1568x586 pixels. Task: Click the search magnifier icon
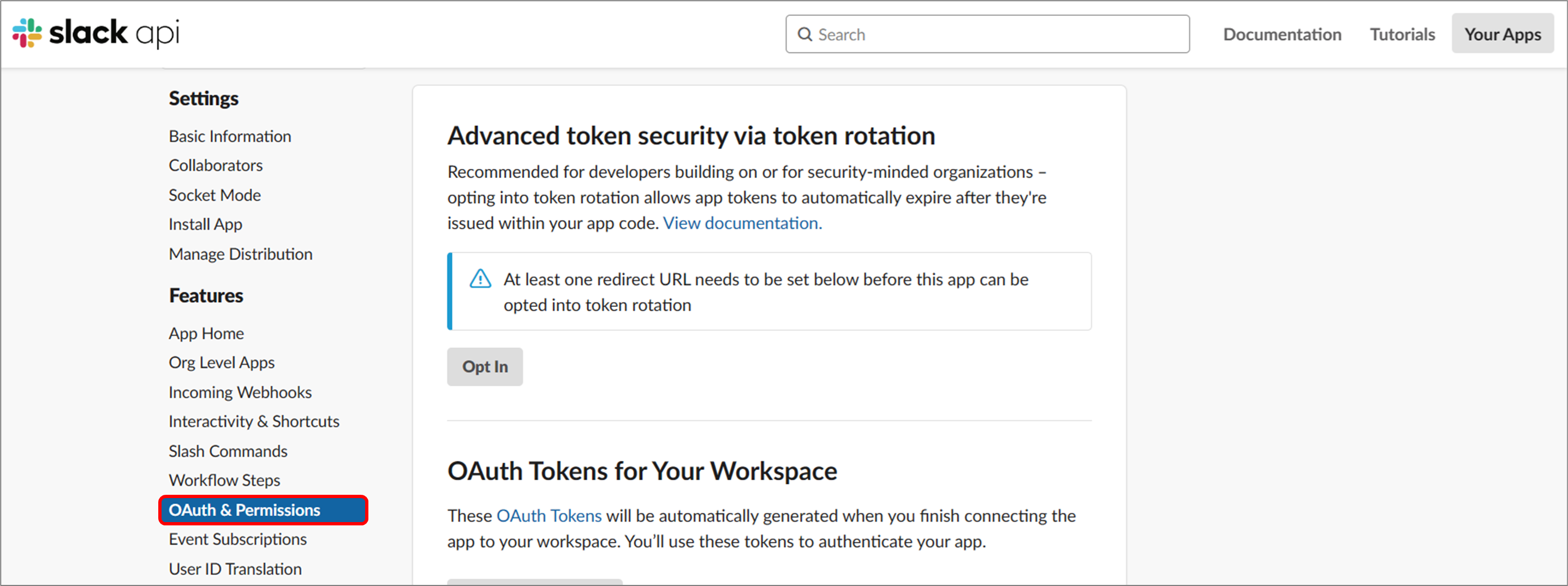click(x=804, y=35)
